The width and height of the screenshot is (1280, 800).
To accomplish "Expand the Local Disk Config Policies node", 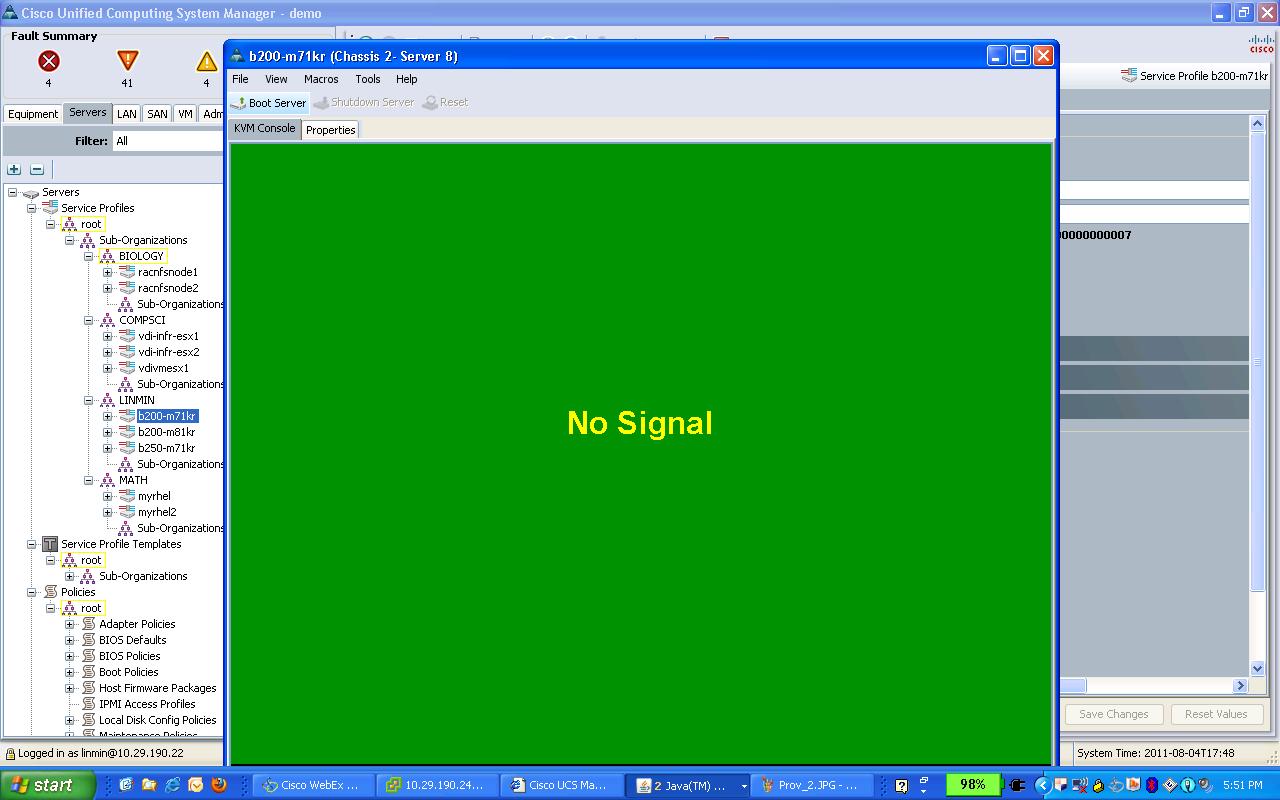I will click(69, 720).
